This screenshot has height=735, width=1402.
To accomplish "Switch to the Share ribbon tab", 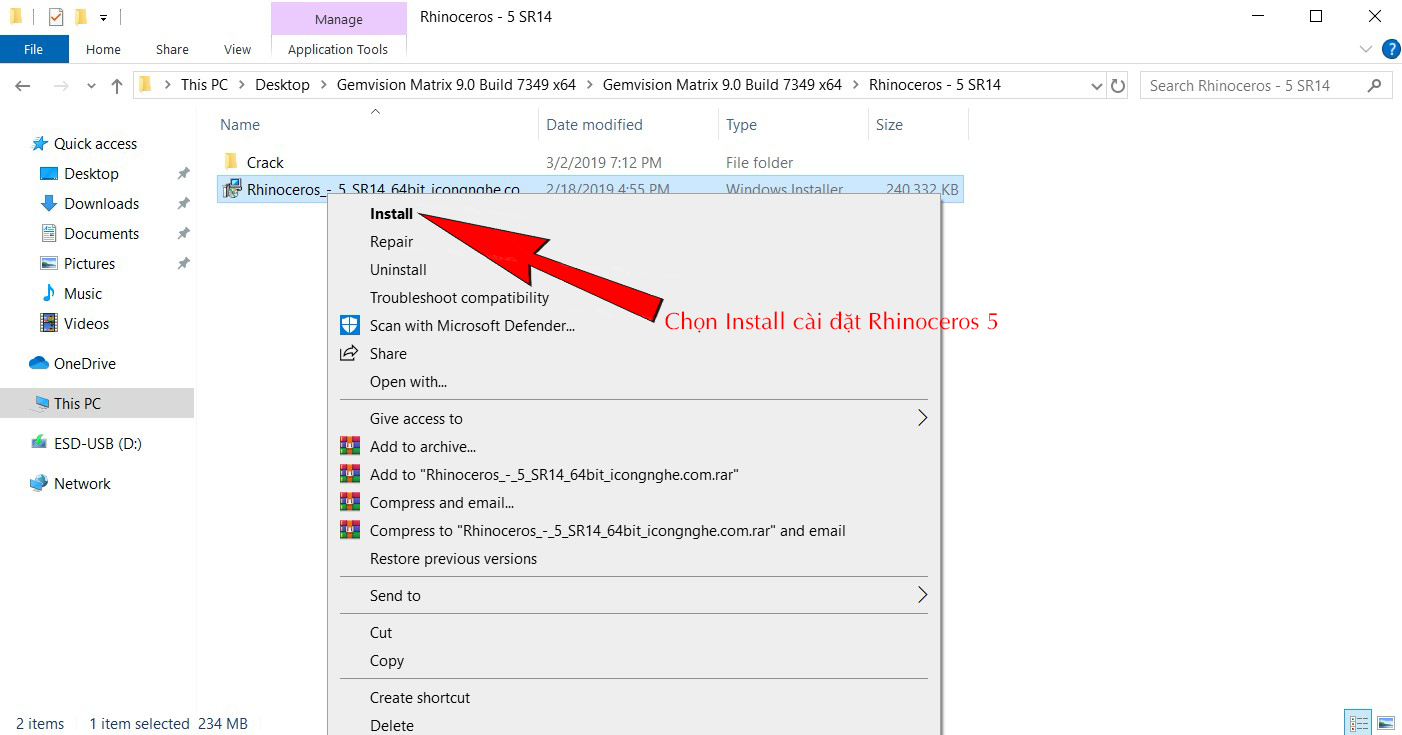I will tap(172, 49).
